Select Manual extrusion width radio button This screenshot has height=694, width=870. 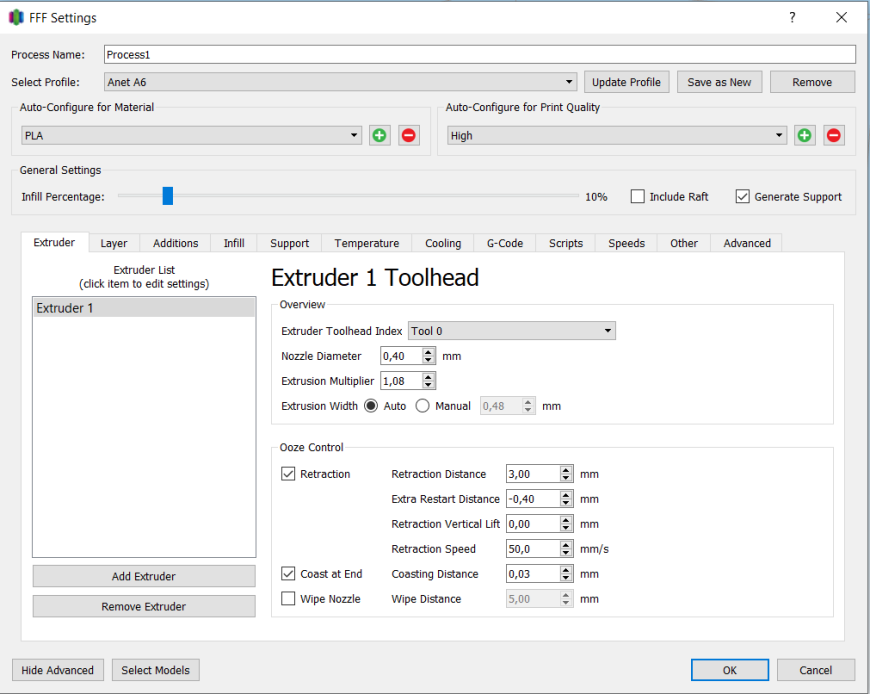(422, 406)
